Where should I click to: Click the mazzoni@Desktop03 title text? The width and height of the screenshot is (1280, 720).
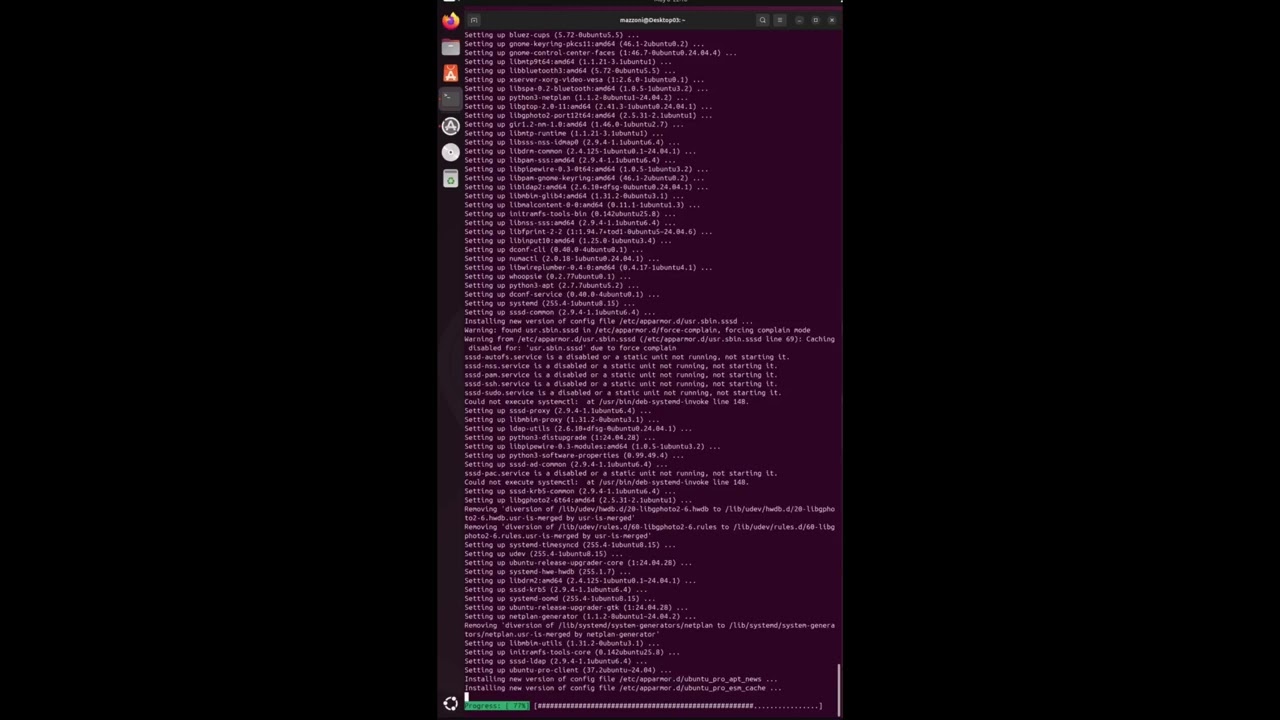point(652,20)
